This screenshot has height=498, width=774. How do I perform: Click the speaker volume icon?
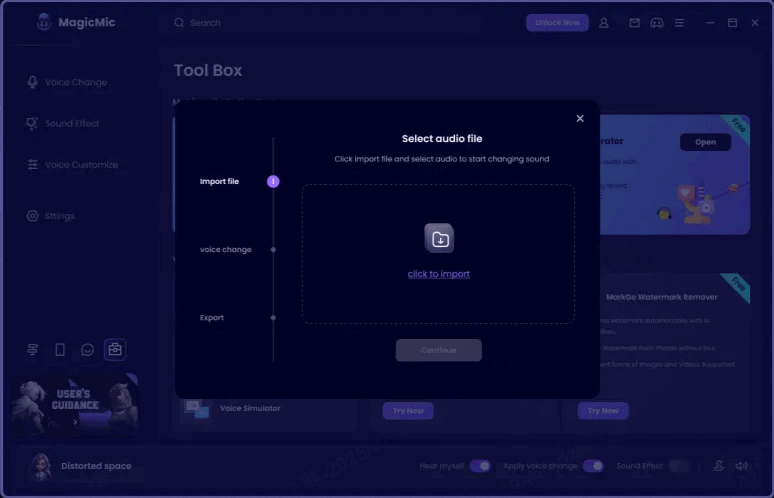point(741,465)
